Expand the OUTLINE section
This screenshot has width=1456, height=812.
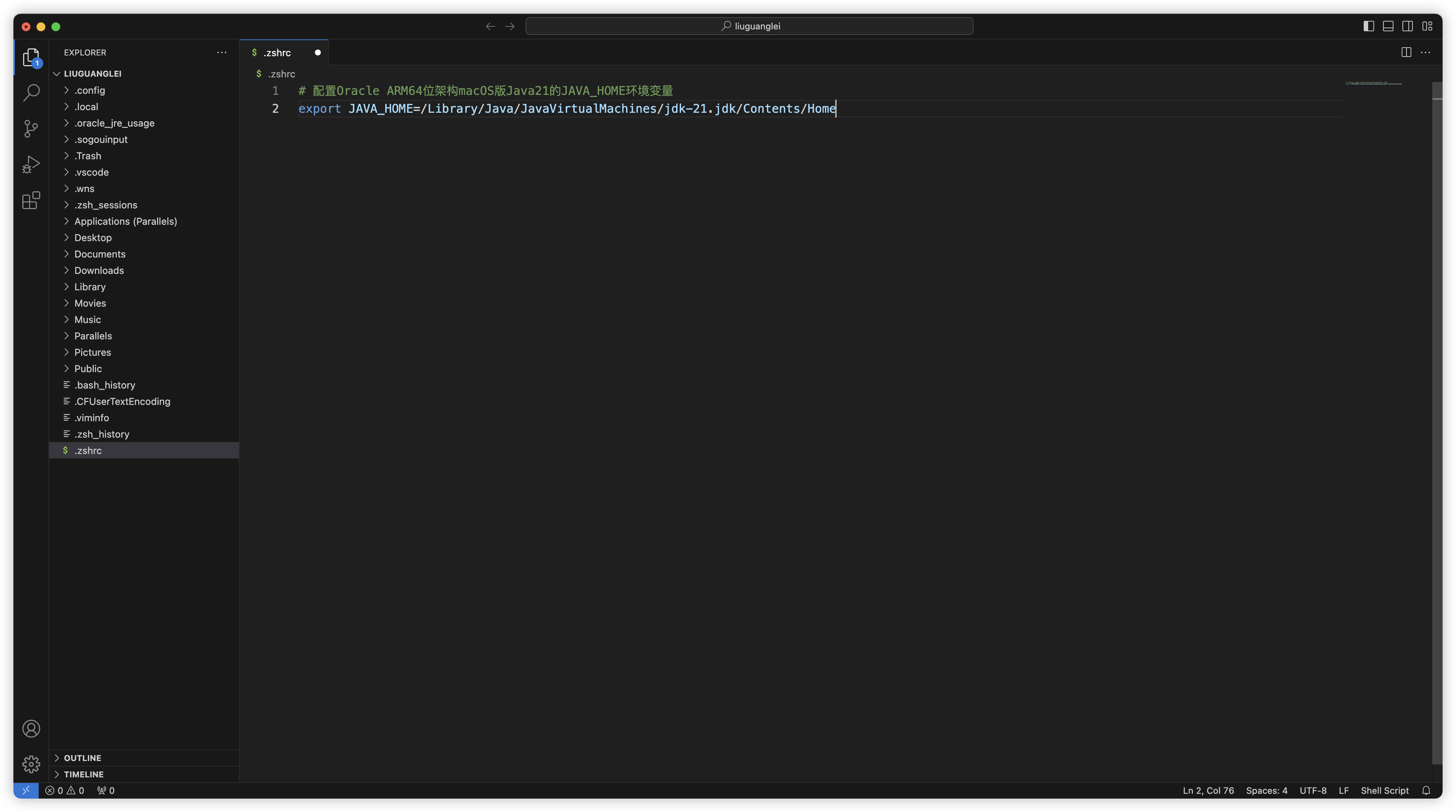pyautogui.click(x=83, y=758)
